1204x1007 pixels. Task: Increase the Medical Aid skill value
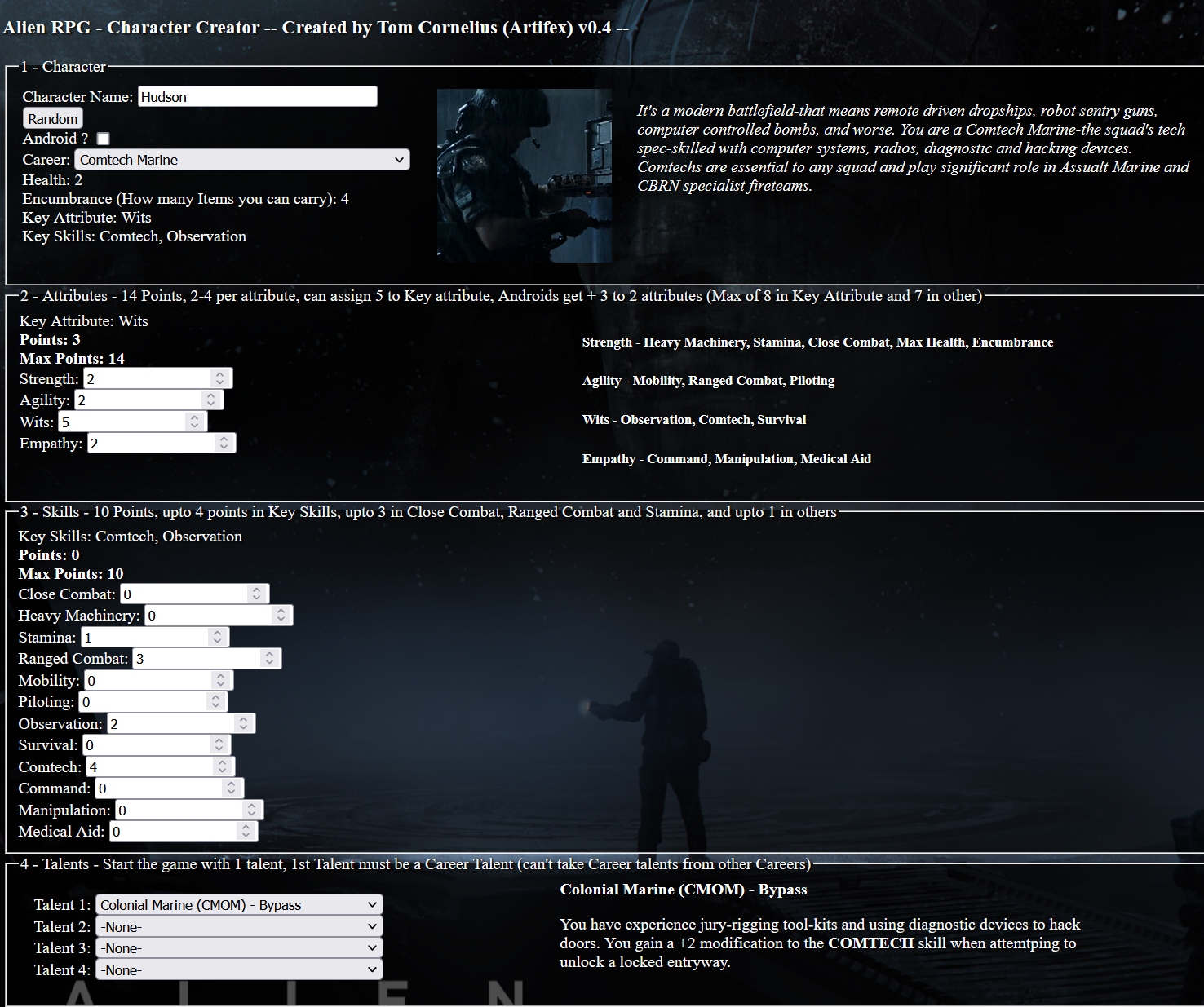246,828
